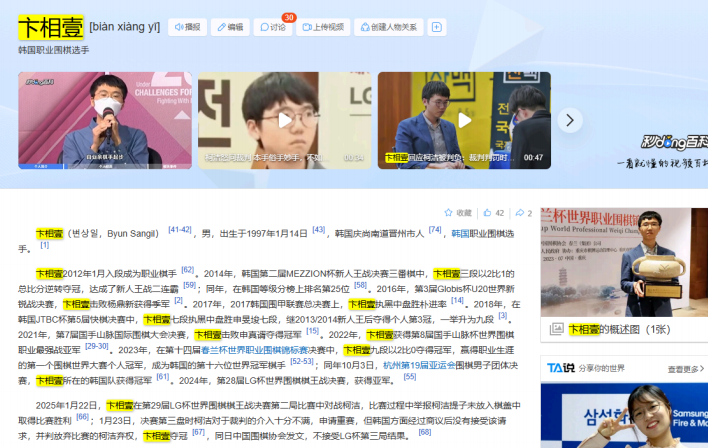Viewport: 708px width, 448px height.
Task: Open the 编辑 edit entry button
Action: pos(229,27)
